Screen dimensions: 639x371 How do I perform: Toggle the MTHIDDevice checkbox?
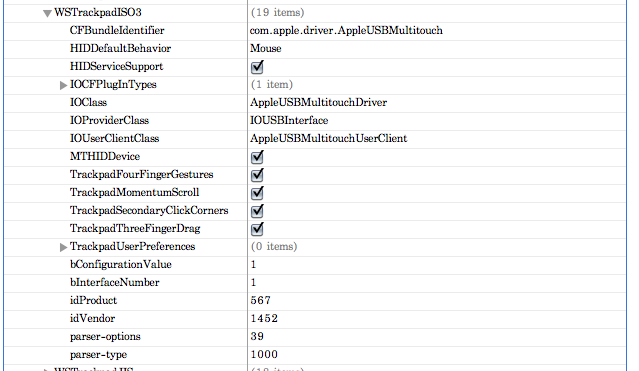click(257, 157)
